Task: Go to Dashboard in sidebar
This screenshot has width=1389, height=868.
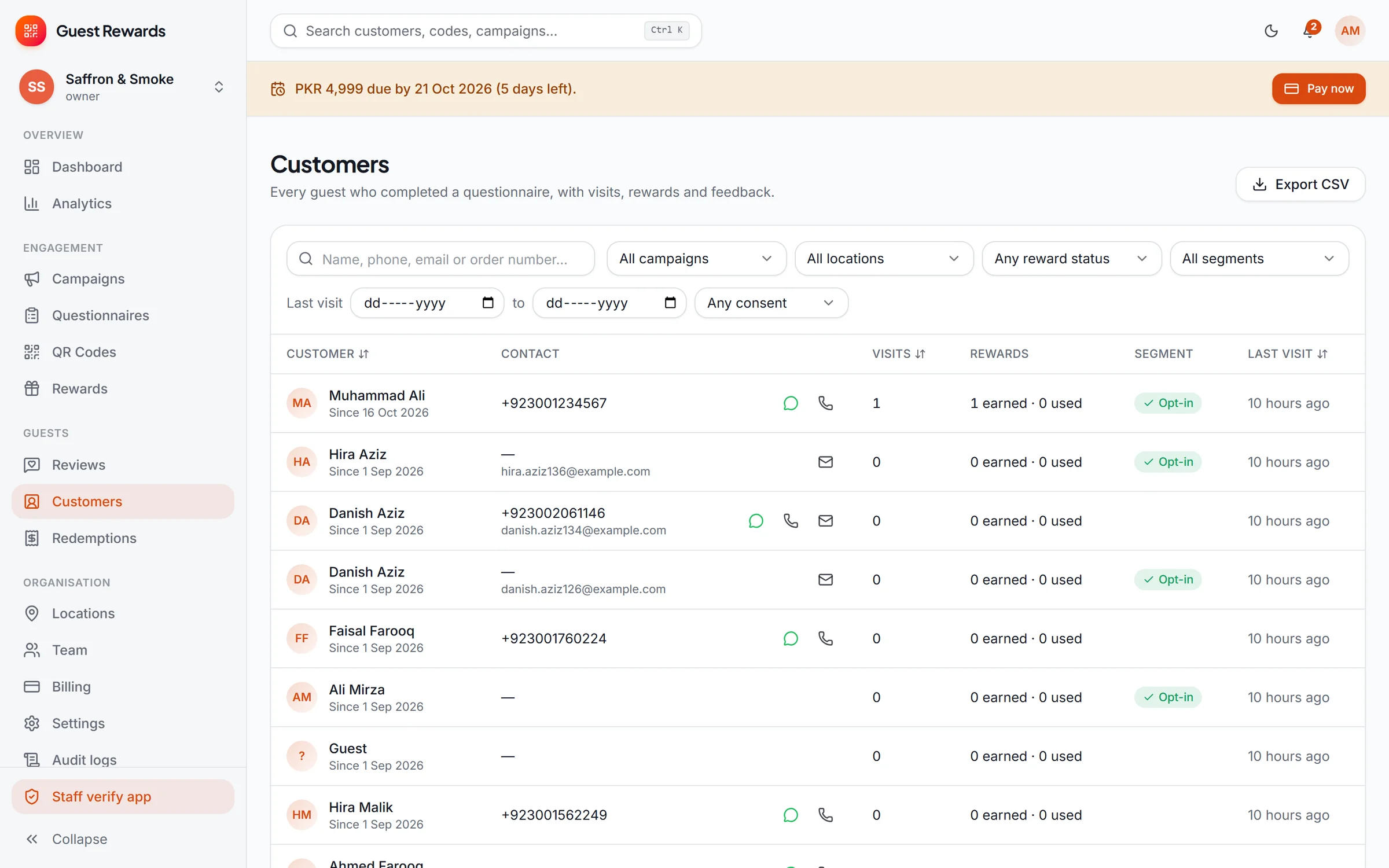Action: [123, 167]
